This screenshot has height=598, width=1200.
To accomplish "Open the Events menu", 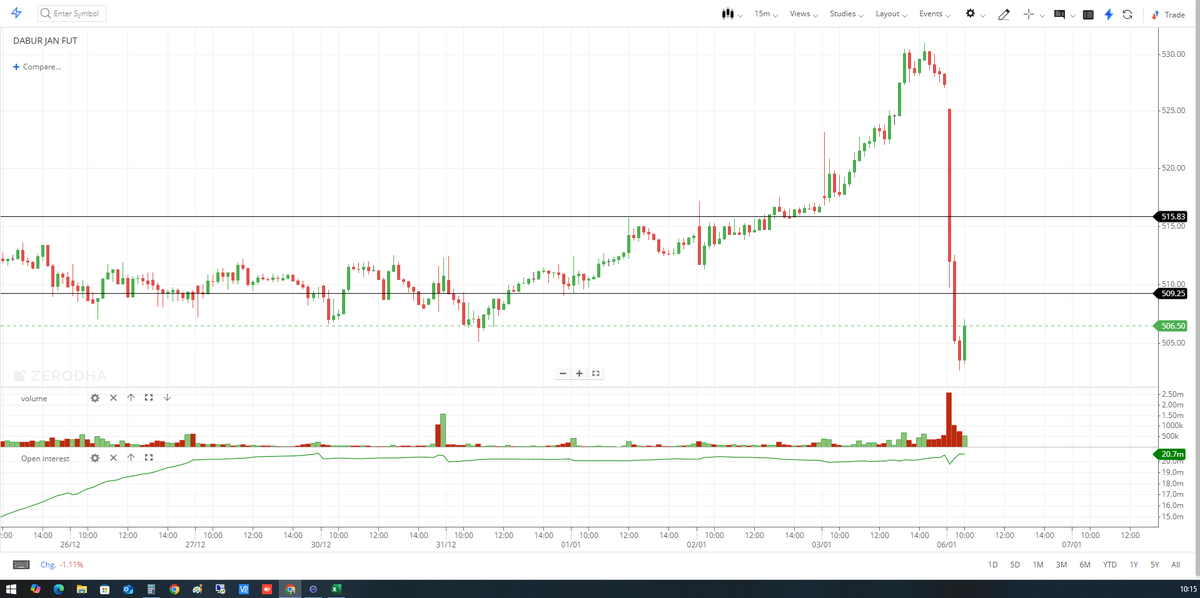I will coord(935,14).
